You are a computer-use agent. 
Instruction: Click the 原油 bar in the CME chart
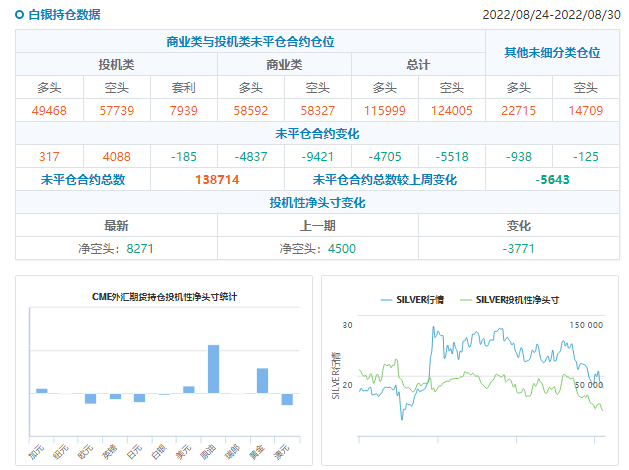pos(213,369)
